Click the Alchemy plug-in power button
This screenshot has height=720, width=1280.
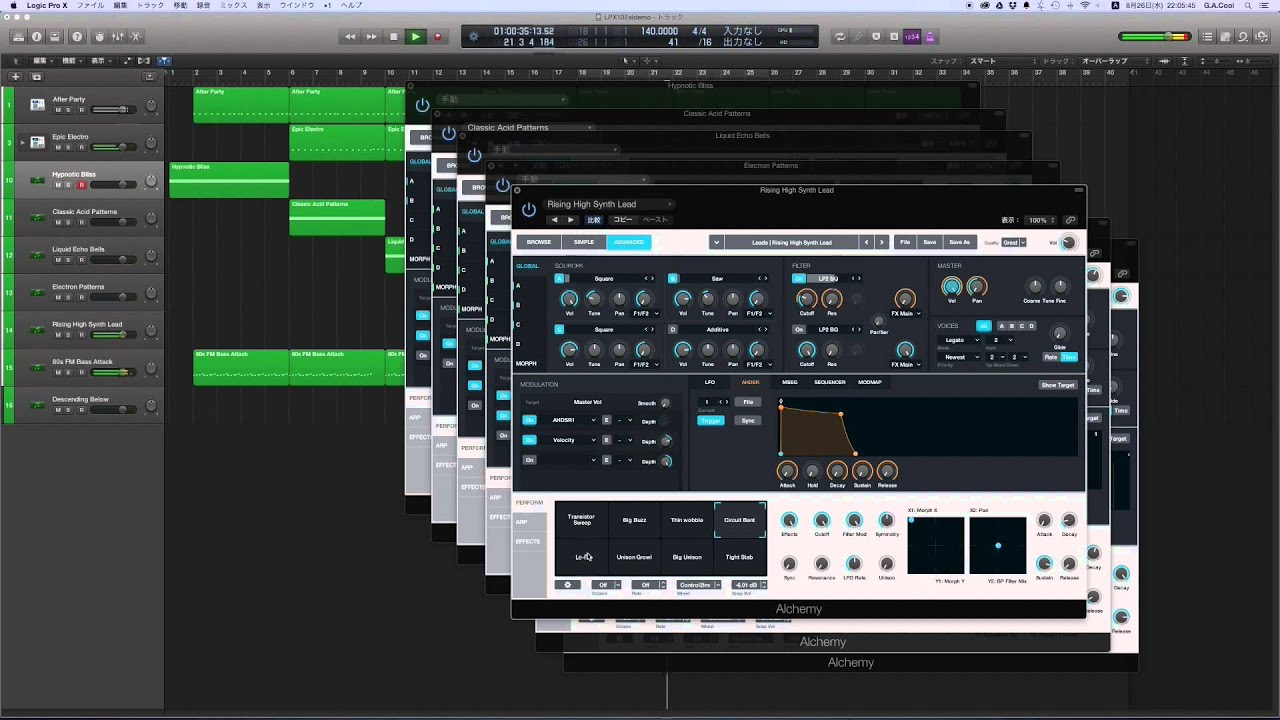coord(528,209)
